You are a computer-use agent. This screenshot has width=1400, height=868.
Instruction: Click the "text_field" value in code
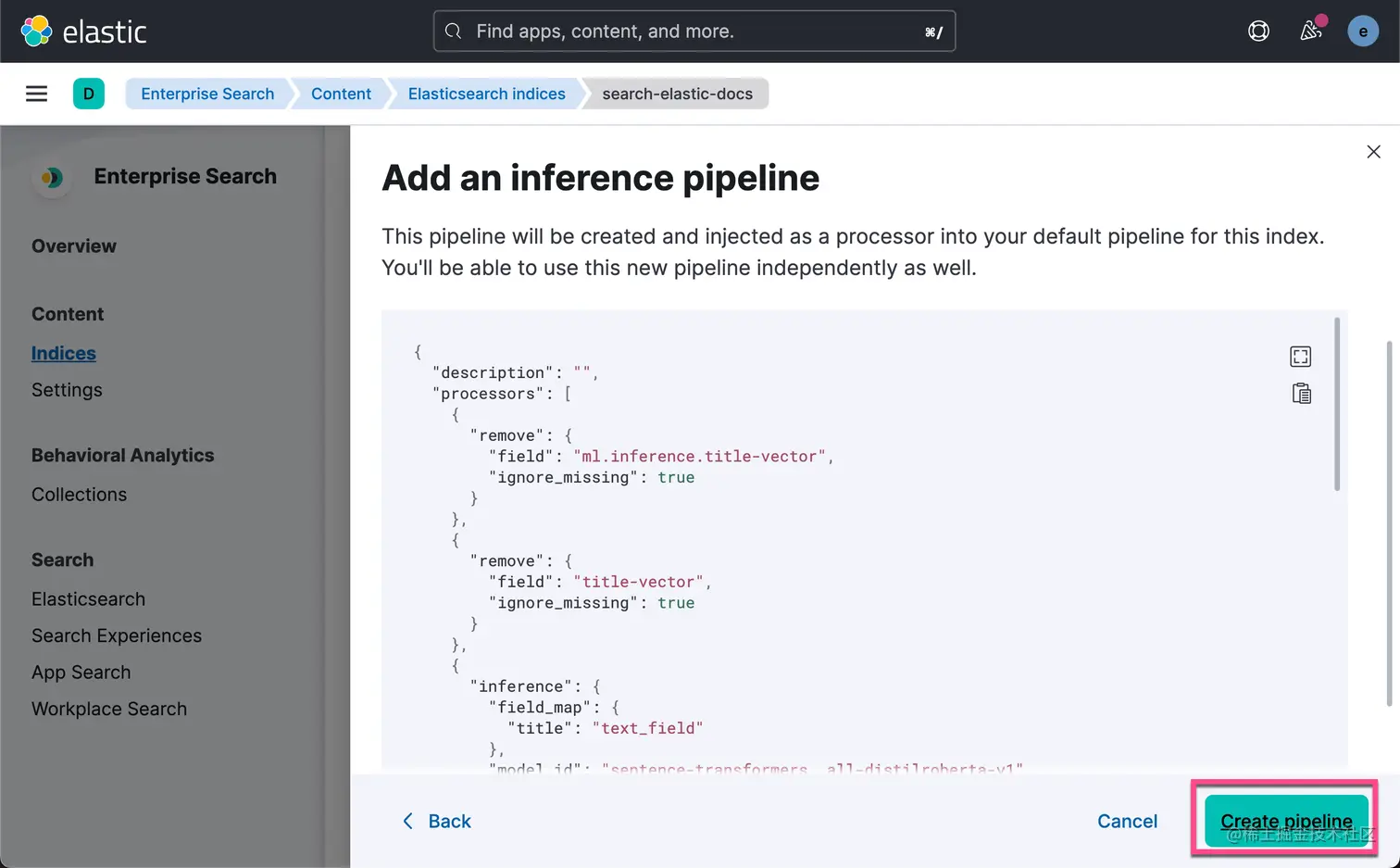coord(647,728)
